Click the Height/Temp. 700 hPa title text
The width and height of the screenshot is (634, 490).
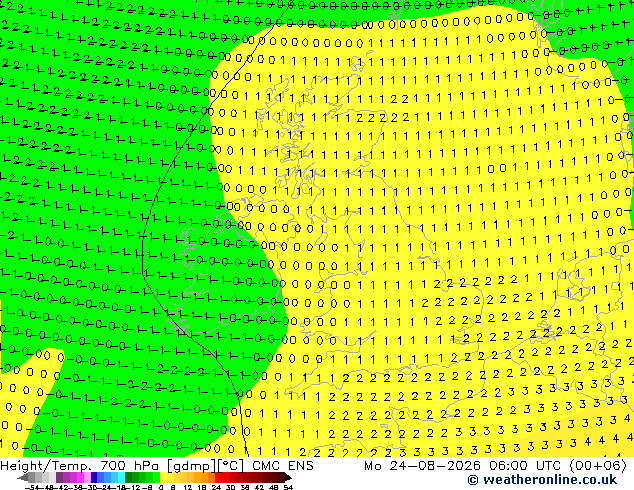coord(79,466)
